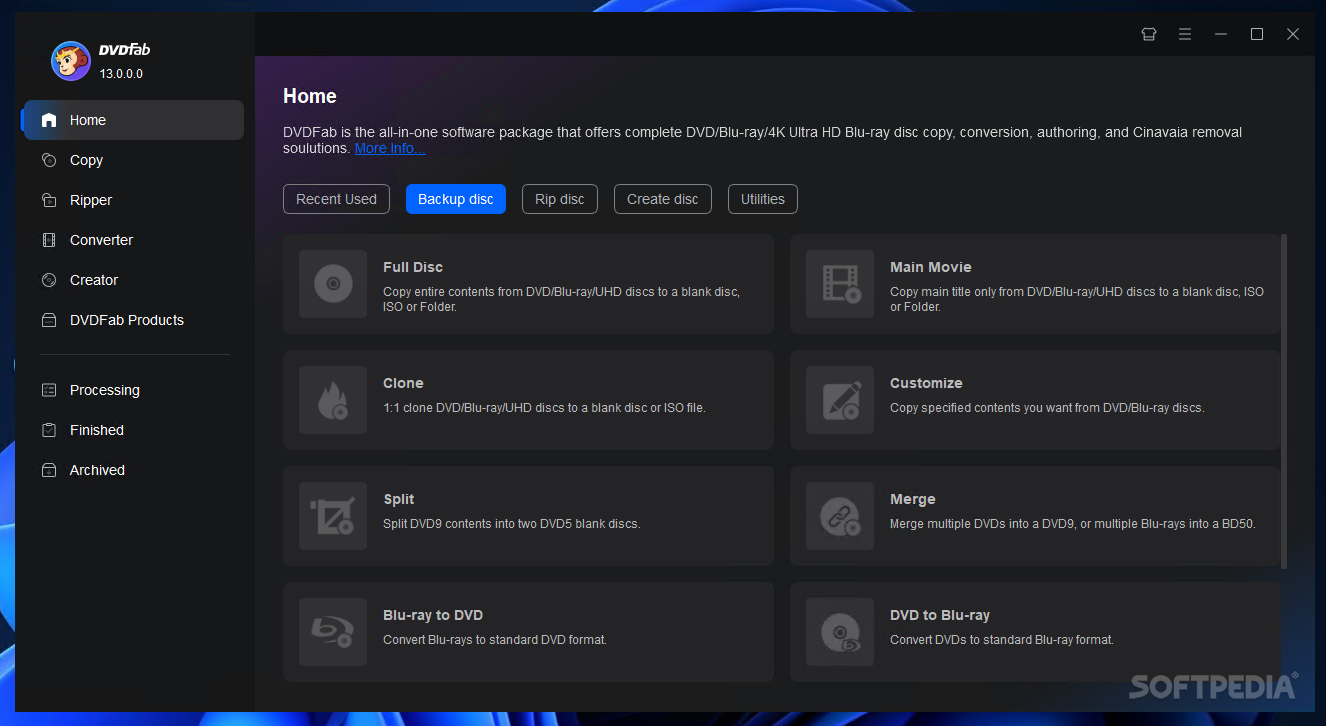The image size is (1326, 726).
Task: Choose the Main Movie copy mode title
Action: point(931,267)
